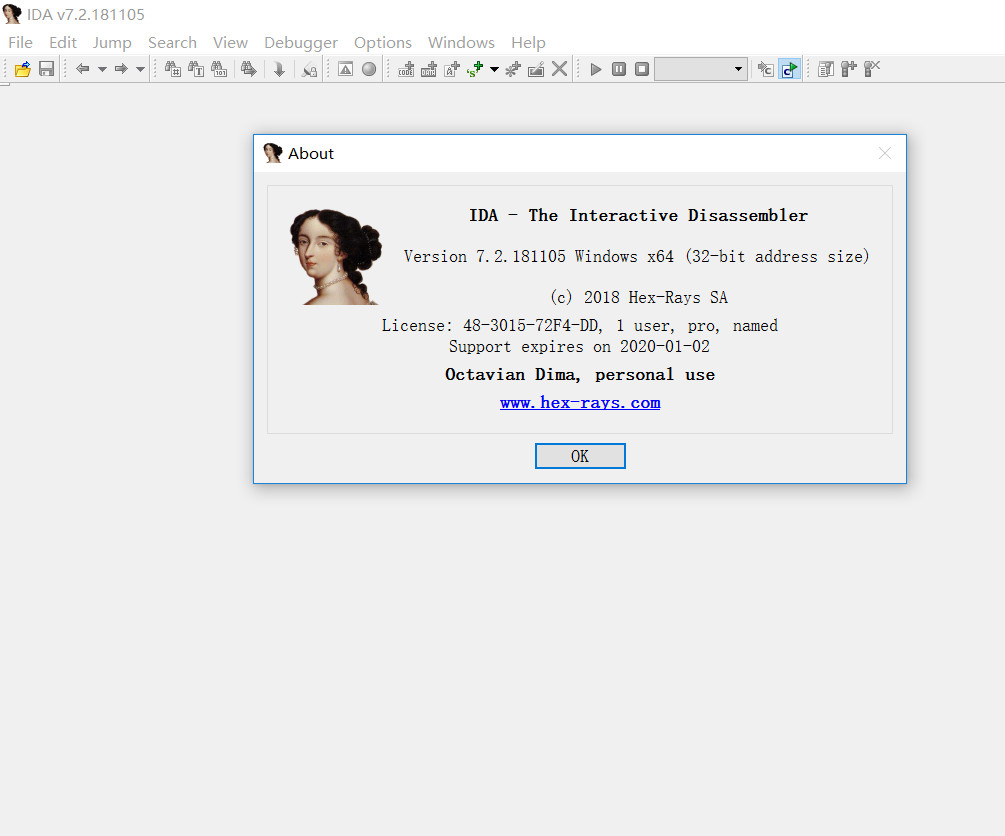Click the lady portrait in About dialog
Viewport: 1005px width, 836px height.
[x=335, y=256]
